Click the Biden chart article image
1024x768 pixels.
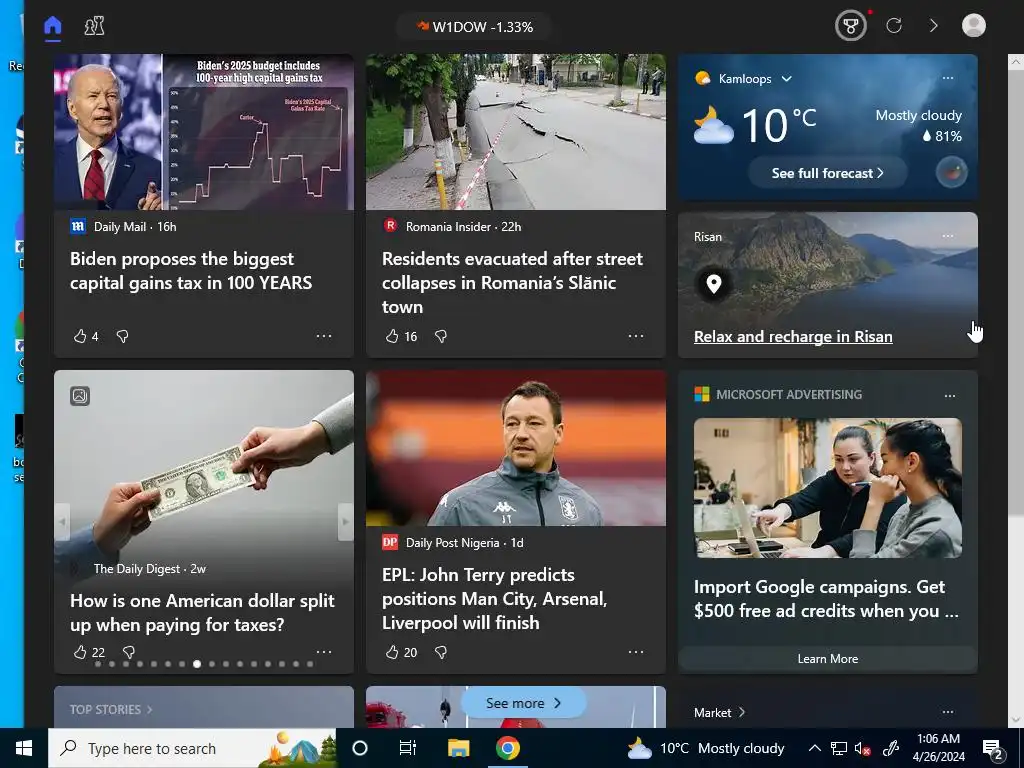(x=204, y=132)
